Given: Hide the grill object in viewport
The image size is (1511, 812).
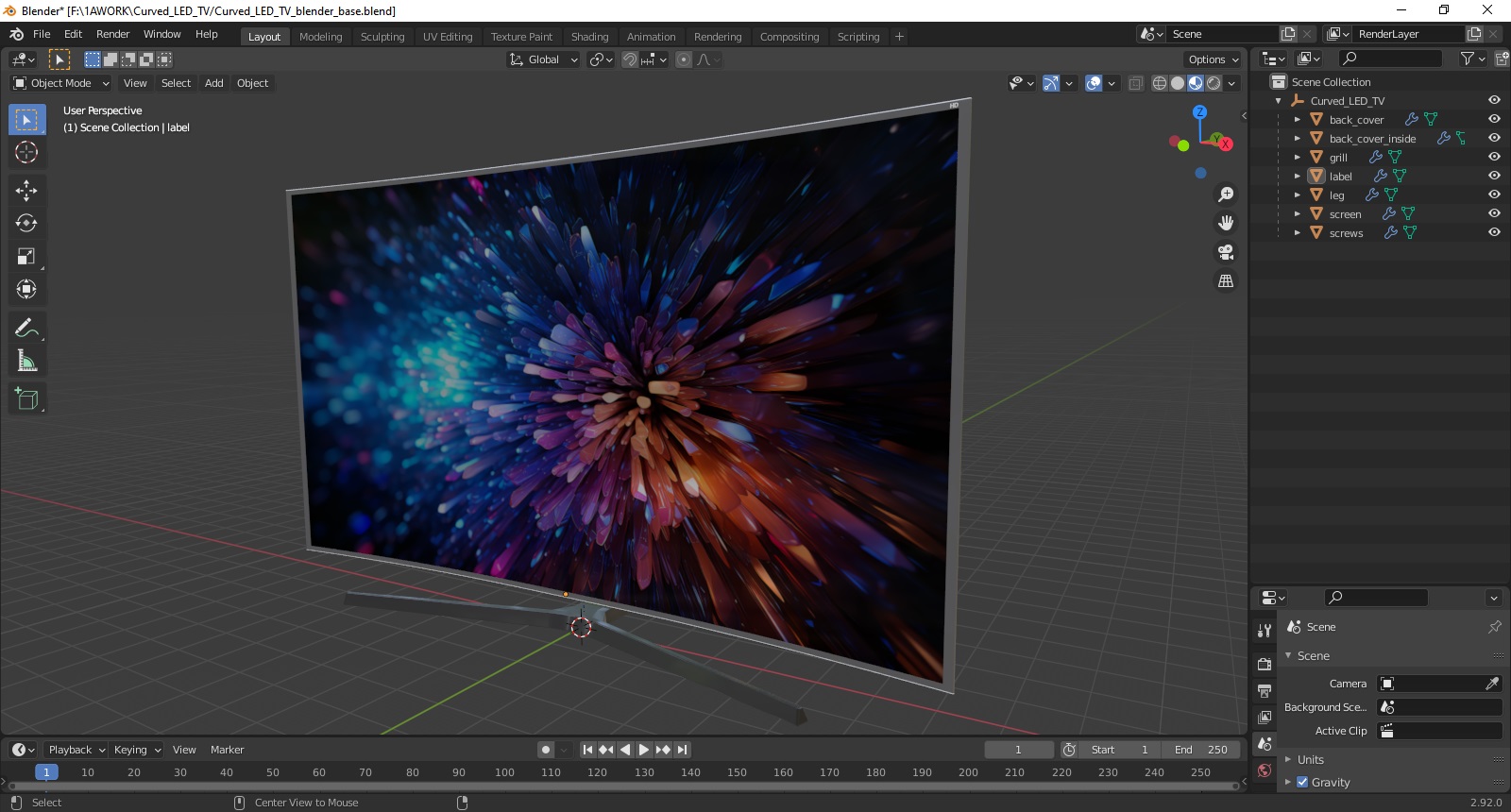Looking at the screenshot, I should (1494, 157).
